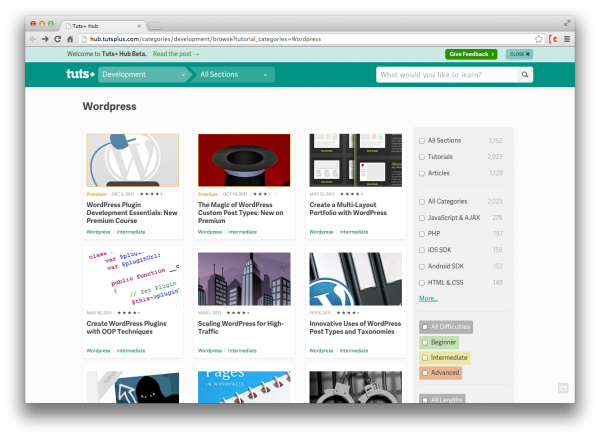Open the purple city skyline thumbnail

(x=244, y=279)
